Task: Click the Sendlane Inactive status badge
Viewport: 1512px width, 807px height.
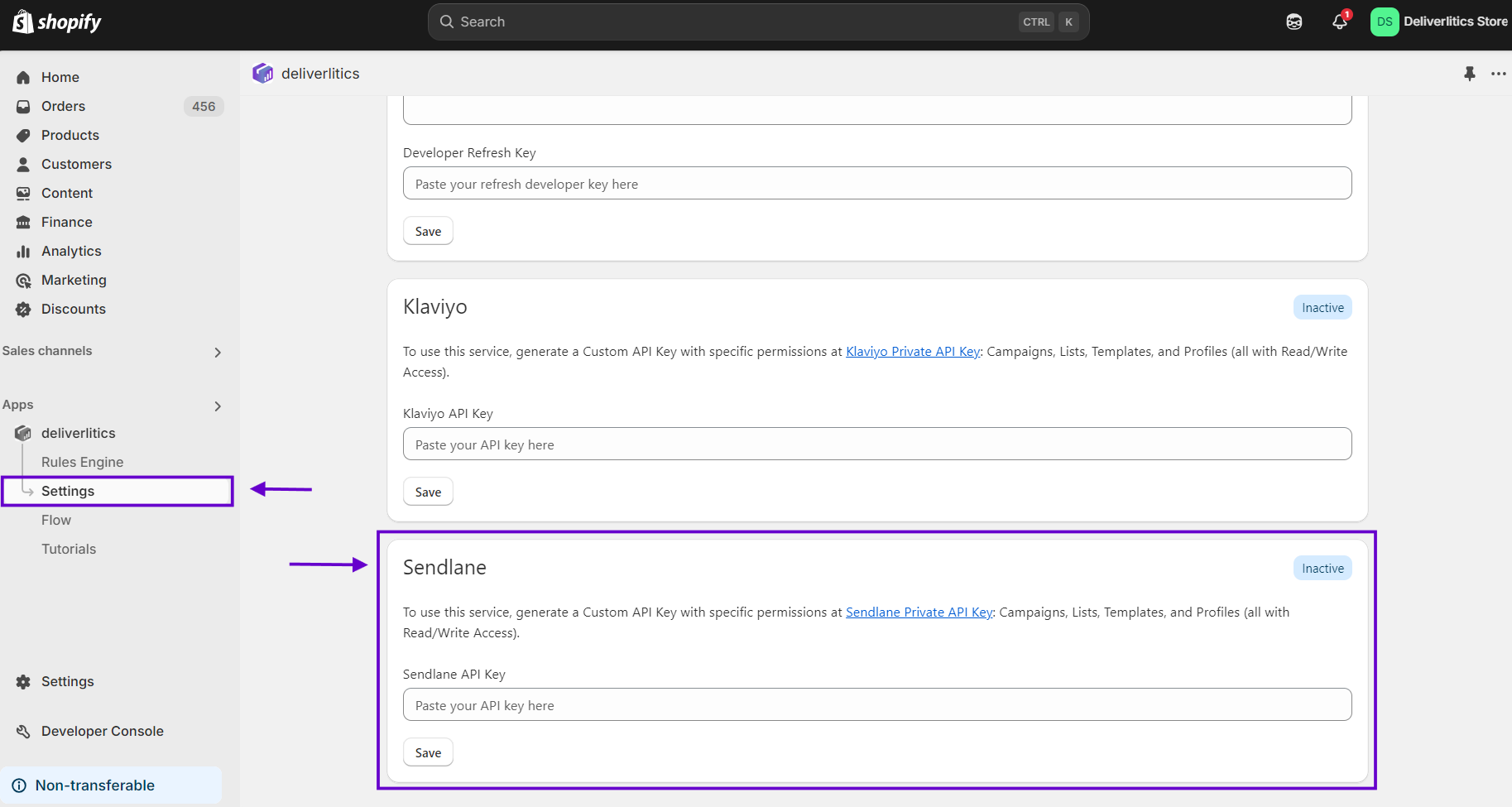Action: coord(1322,569)
